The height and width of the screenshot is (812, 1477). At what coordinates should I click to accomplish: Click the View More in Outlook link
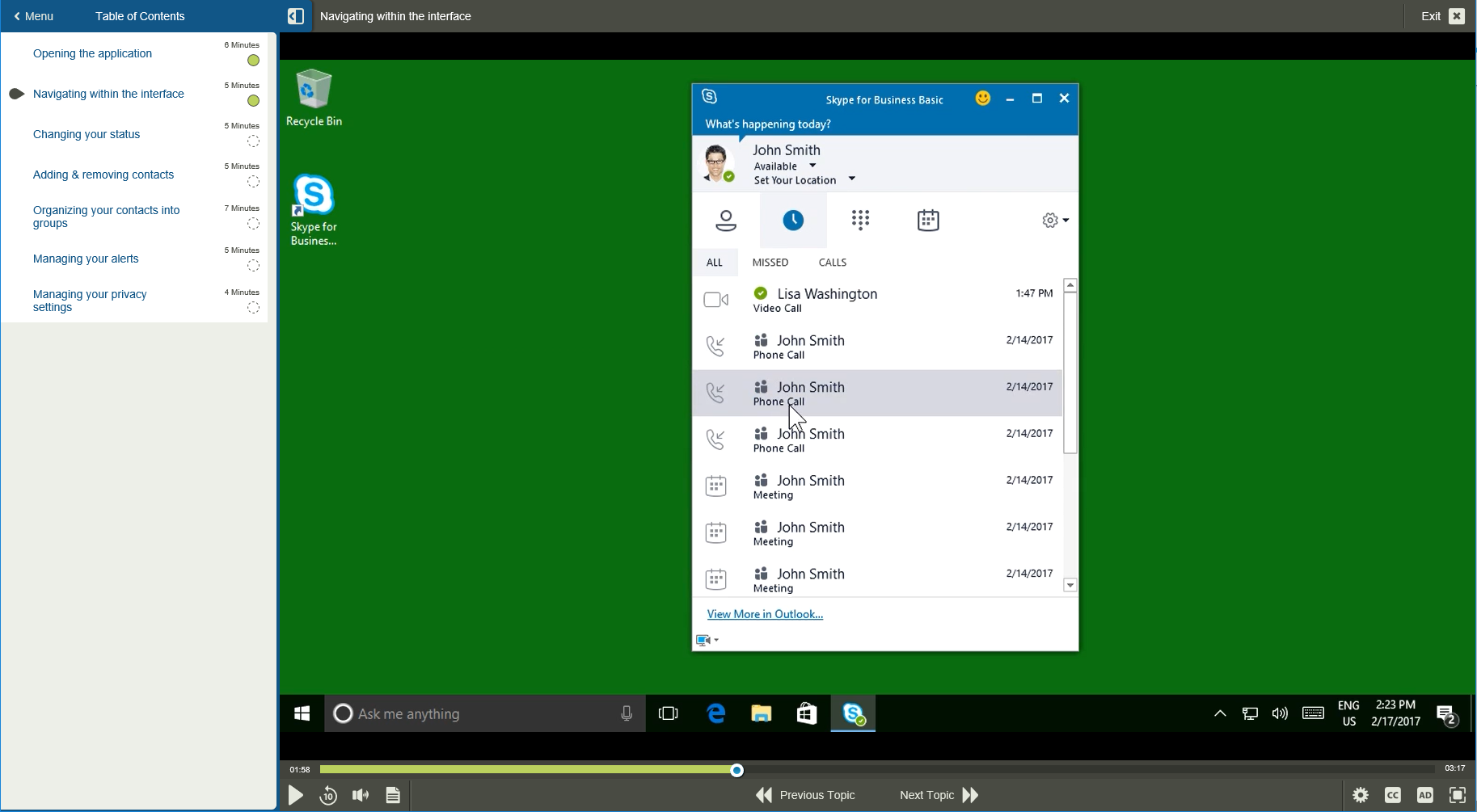[x=764, y=614]
